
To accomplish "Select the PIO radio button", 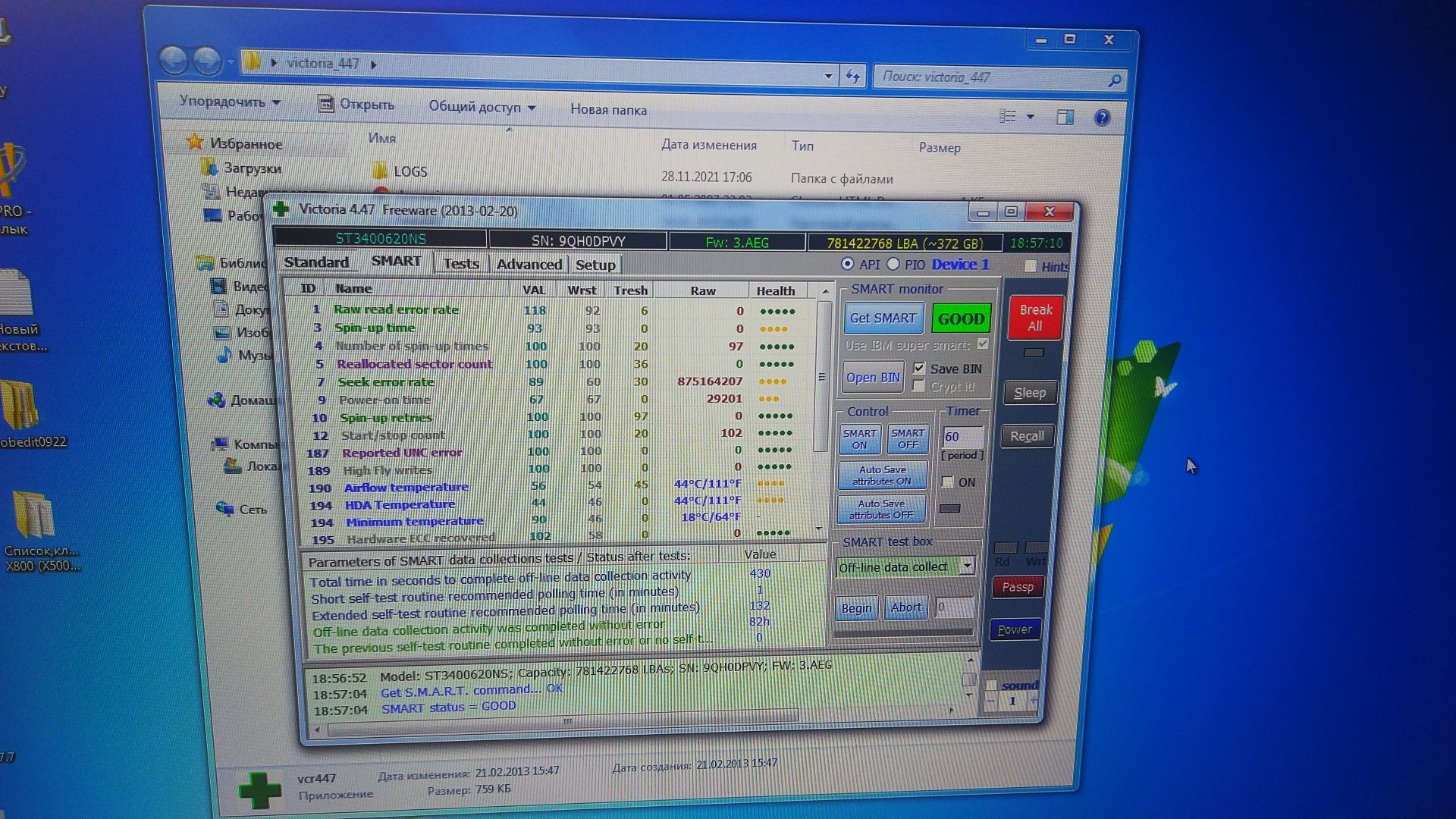I will (x=893, y=264).
